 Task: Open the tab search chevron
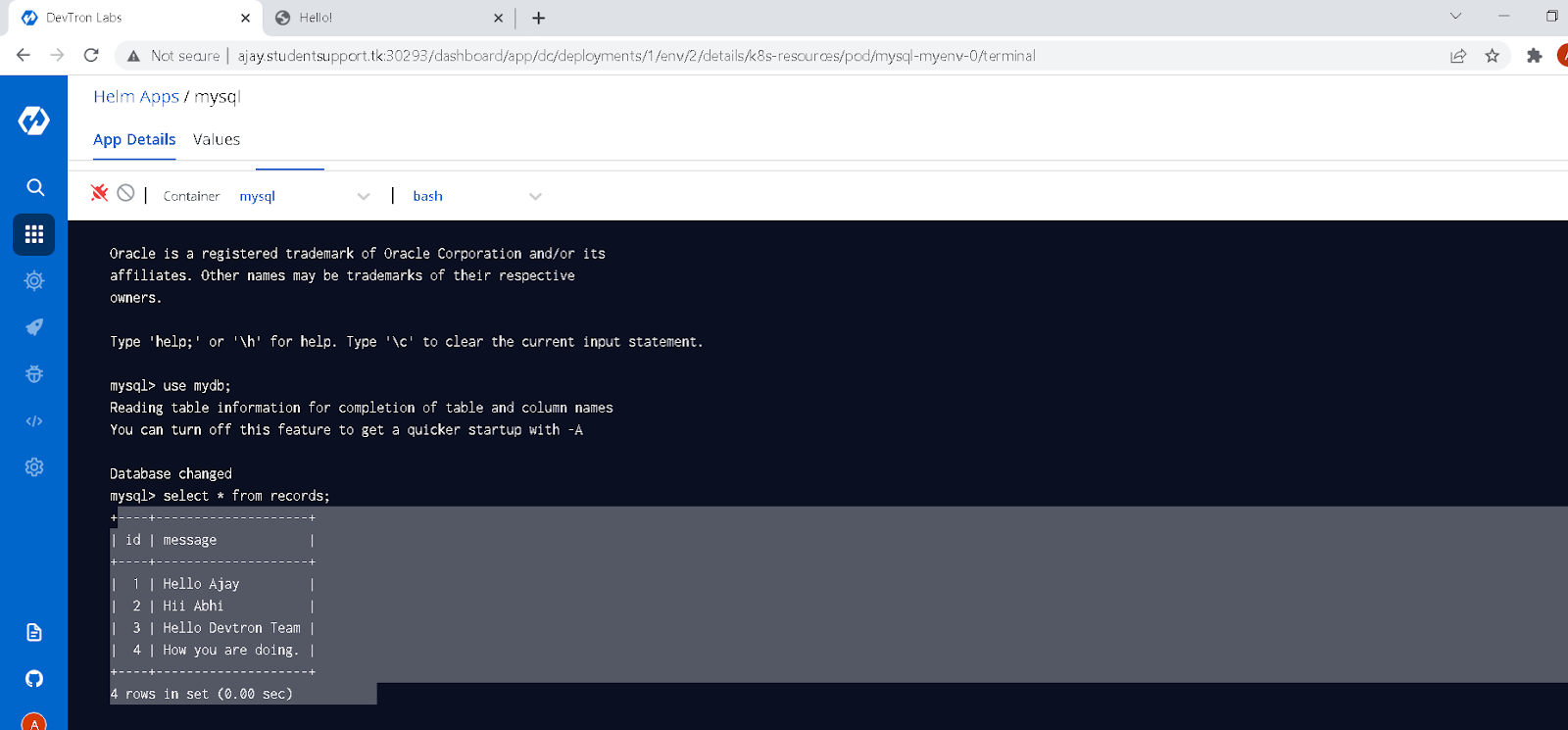(1455, 16)
